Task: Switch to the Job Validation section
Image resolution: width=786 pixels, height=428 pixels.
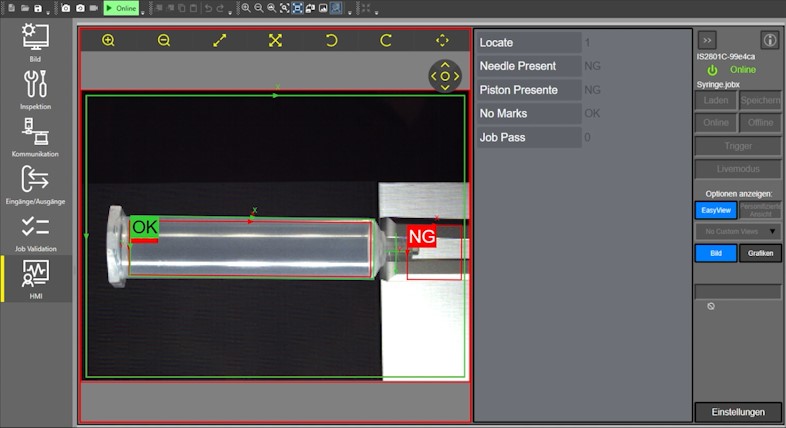Action: coord(36,232)
